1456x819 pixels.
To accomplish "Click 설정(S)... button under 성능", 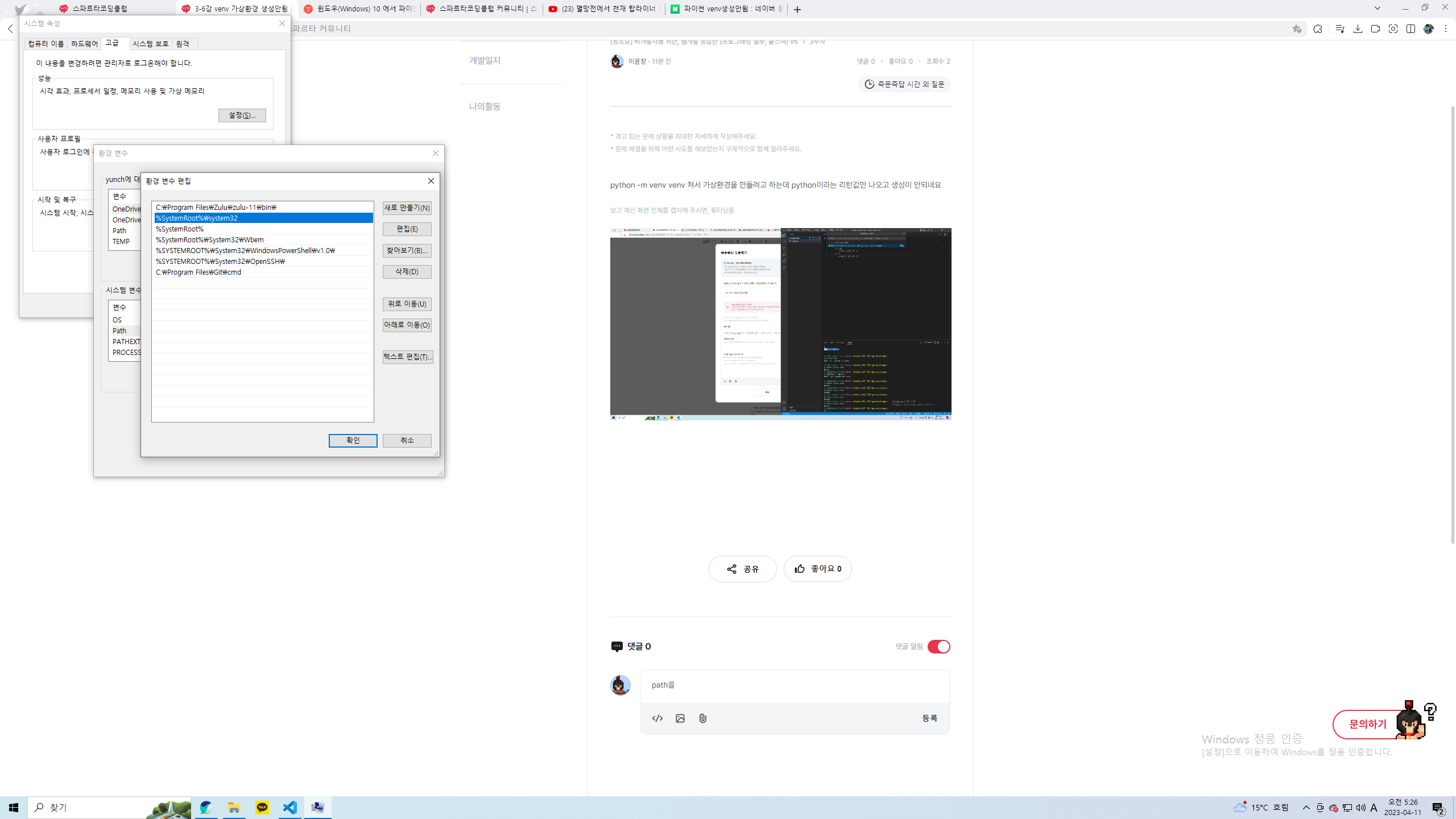I will click(x=242, y=115).
